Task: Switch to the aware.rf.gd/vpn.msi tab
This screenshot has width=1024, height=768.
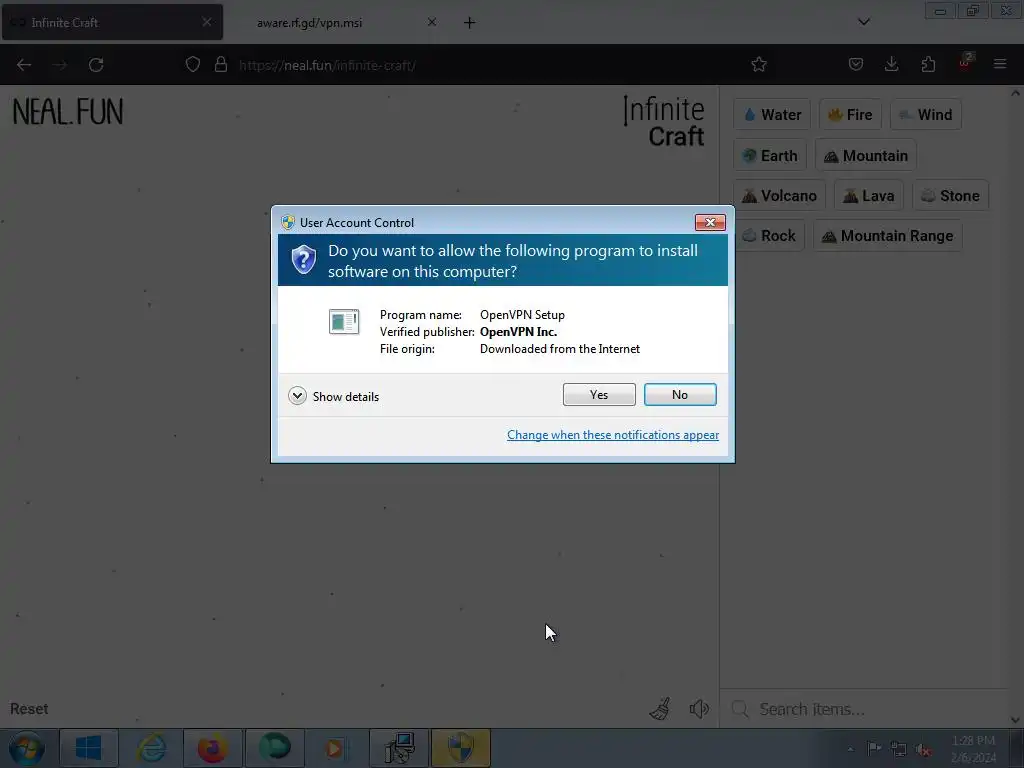Action: point(309,23)
